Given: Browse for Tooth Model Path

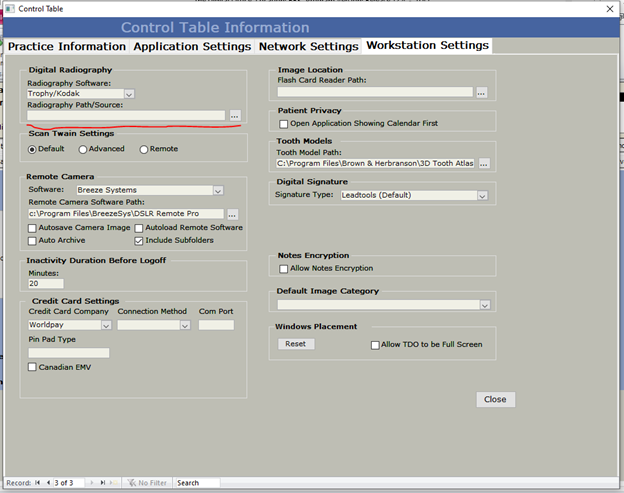Looking at the screenshot, I should pos(483,163).
